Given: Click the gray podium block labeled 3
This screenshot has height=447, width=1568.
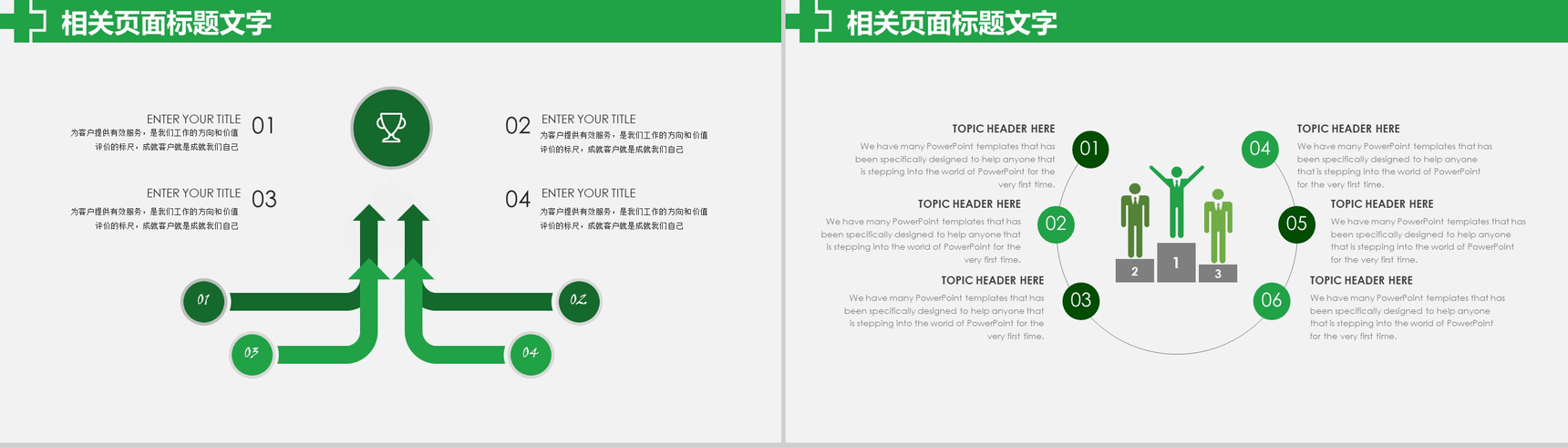Looking at the screenshot, I should click(1218, 273).
